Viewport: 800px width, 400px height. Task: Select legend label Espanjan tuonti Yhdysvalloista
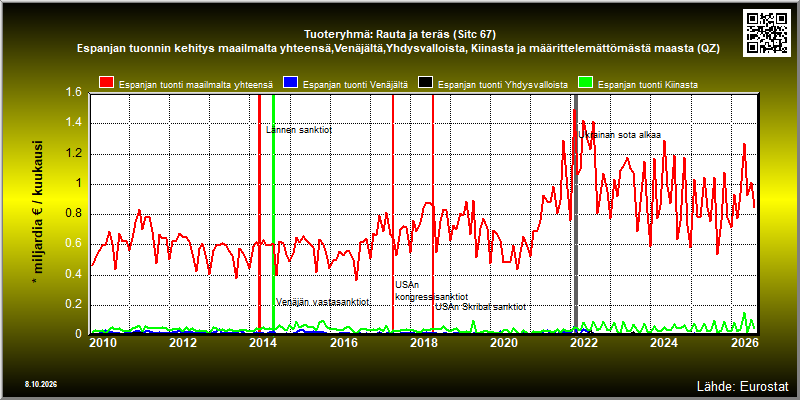click(x=503, y=85)
